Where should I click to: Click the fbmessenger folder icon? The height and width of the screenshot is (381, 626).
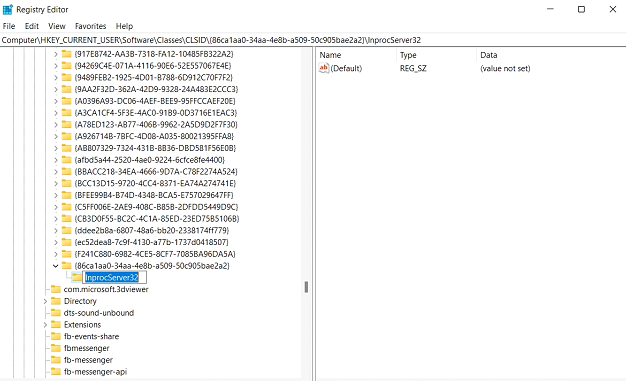tap(56, 348)
